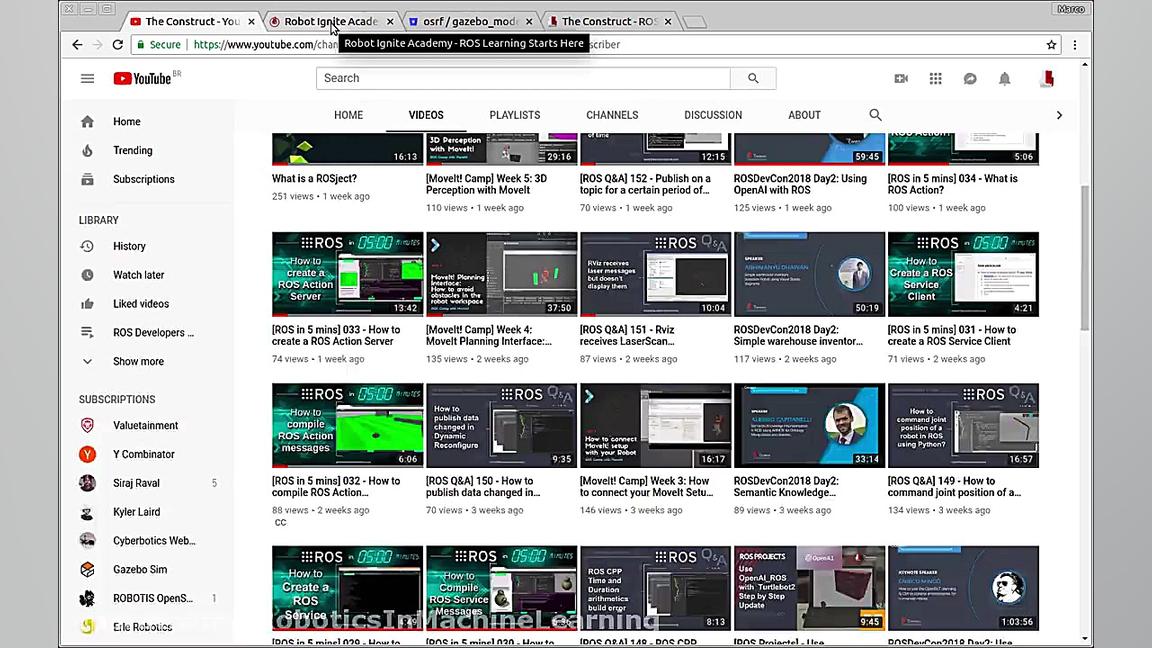This screenshot has height=648, width=1152.
Task: Open the ABOUT tab
Action: (x=804, y=115)
